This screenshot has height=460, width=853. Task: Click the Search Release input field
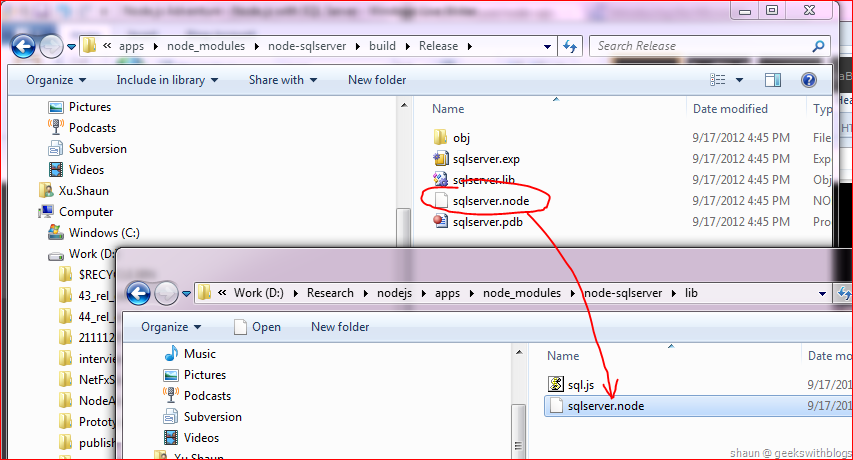(709, 46)
